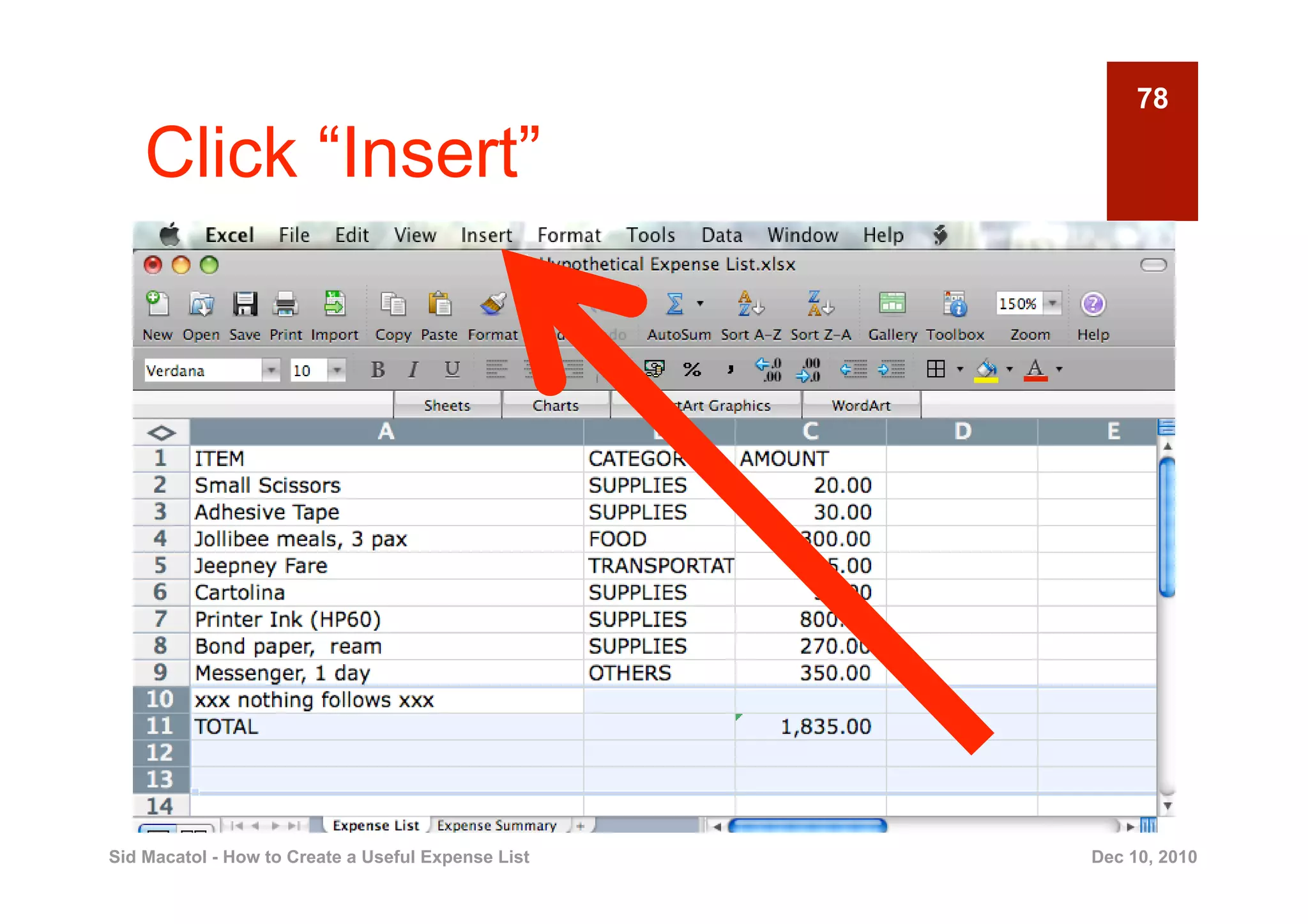Click the horizontal scrollbar thumb
The width and height of the screenshot is (1308, 924).
point(807,826)
